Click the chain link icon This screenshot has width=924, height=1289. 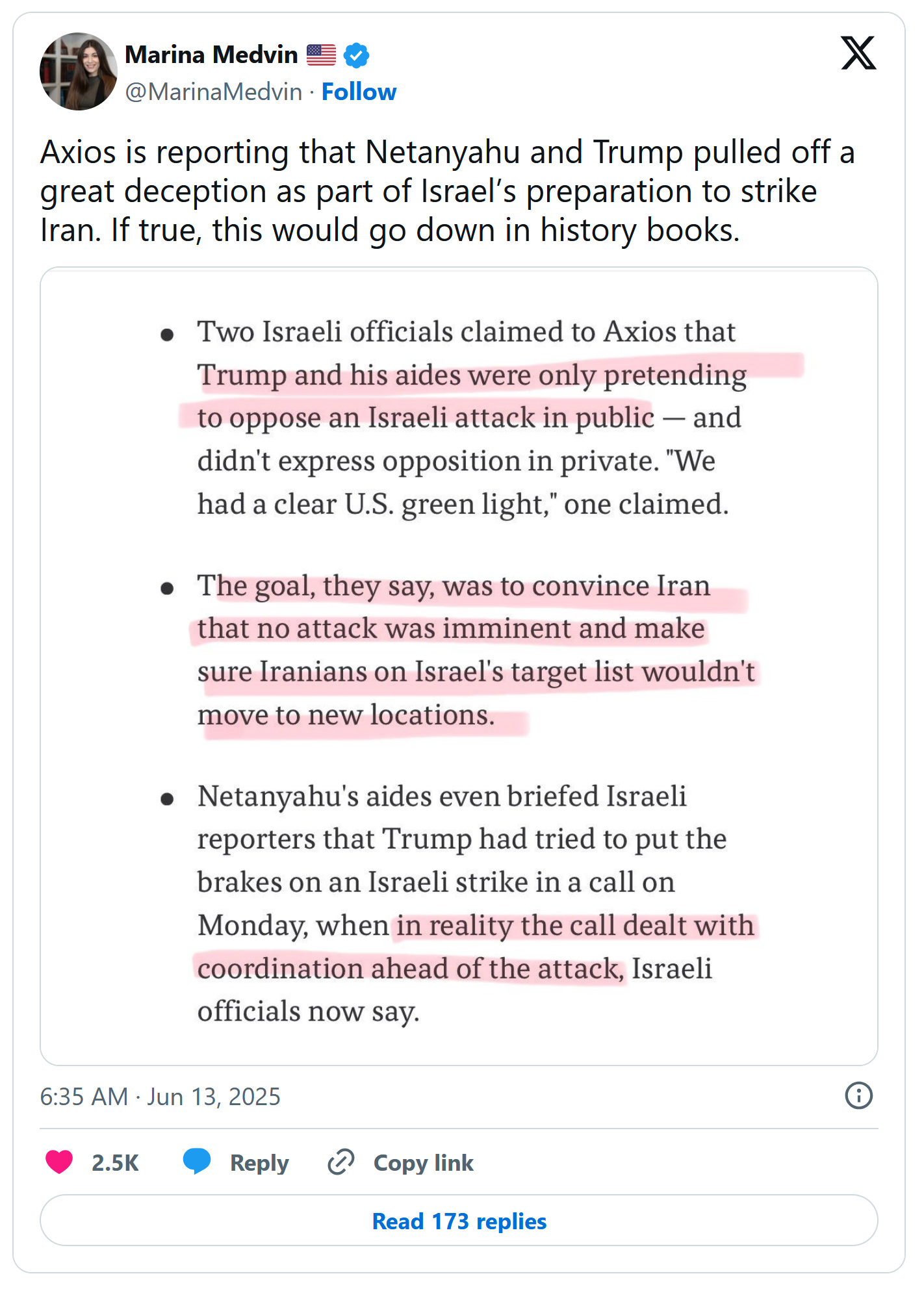(341, 1162)
